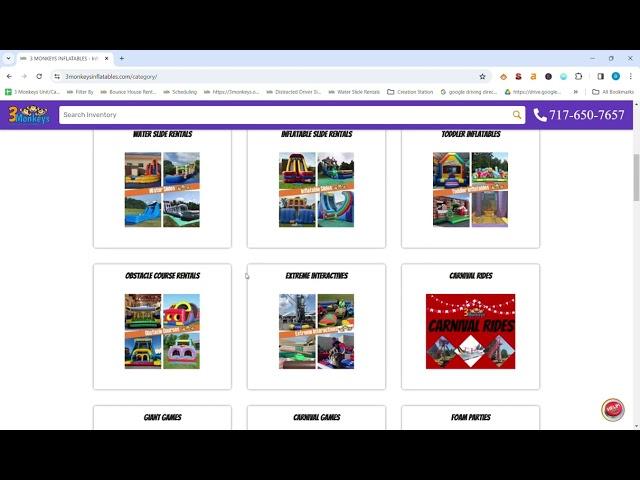
Task: Open the light blue round extension icon
Action: pos(563,76)
